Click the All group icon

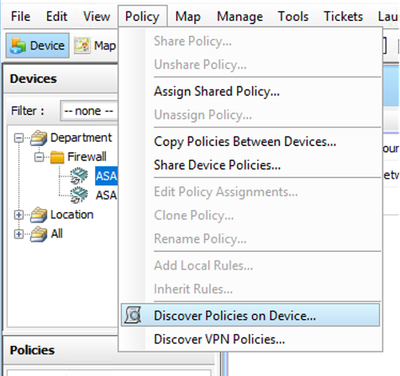pos(39,234)
